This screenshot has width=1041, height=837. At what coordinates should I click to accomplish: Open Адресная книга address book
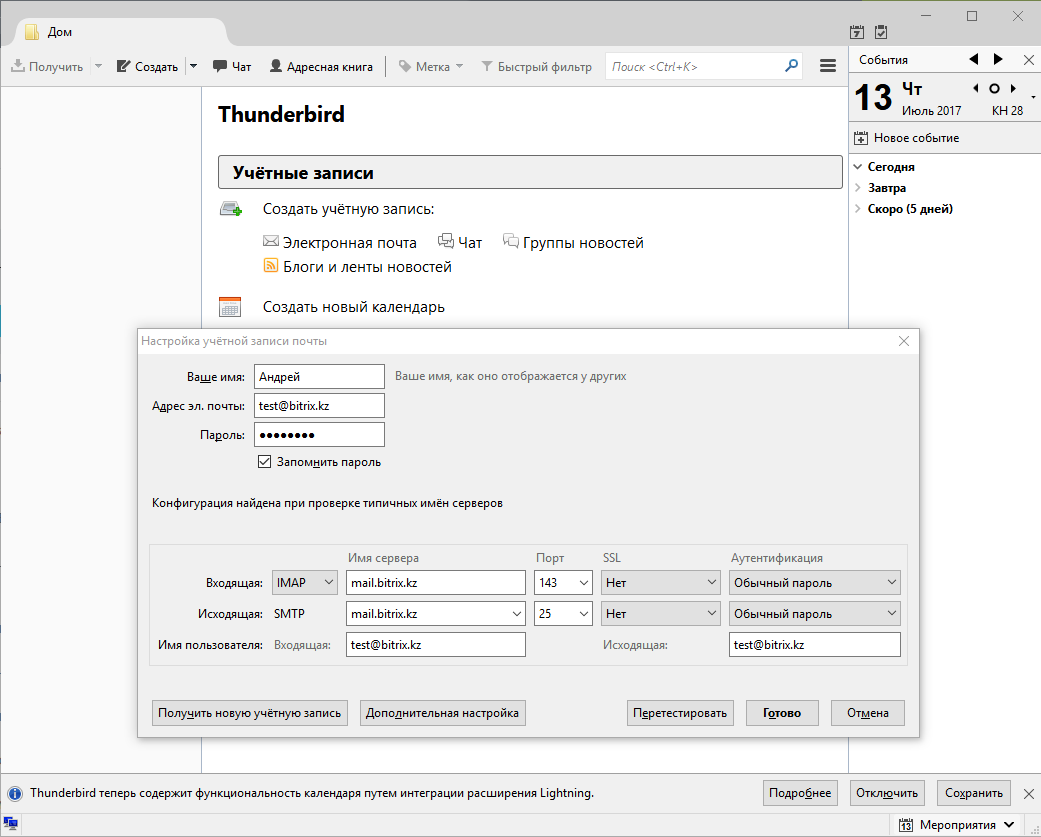tap(321, 66)
